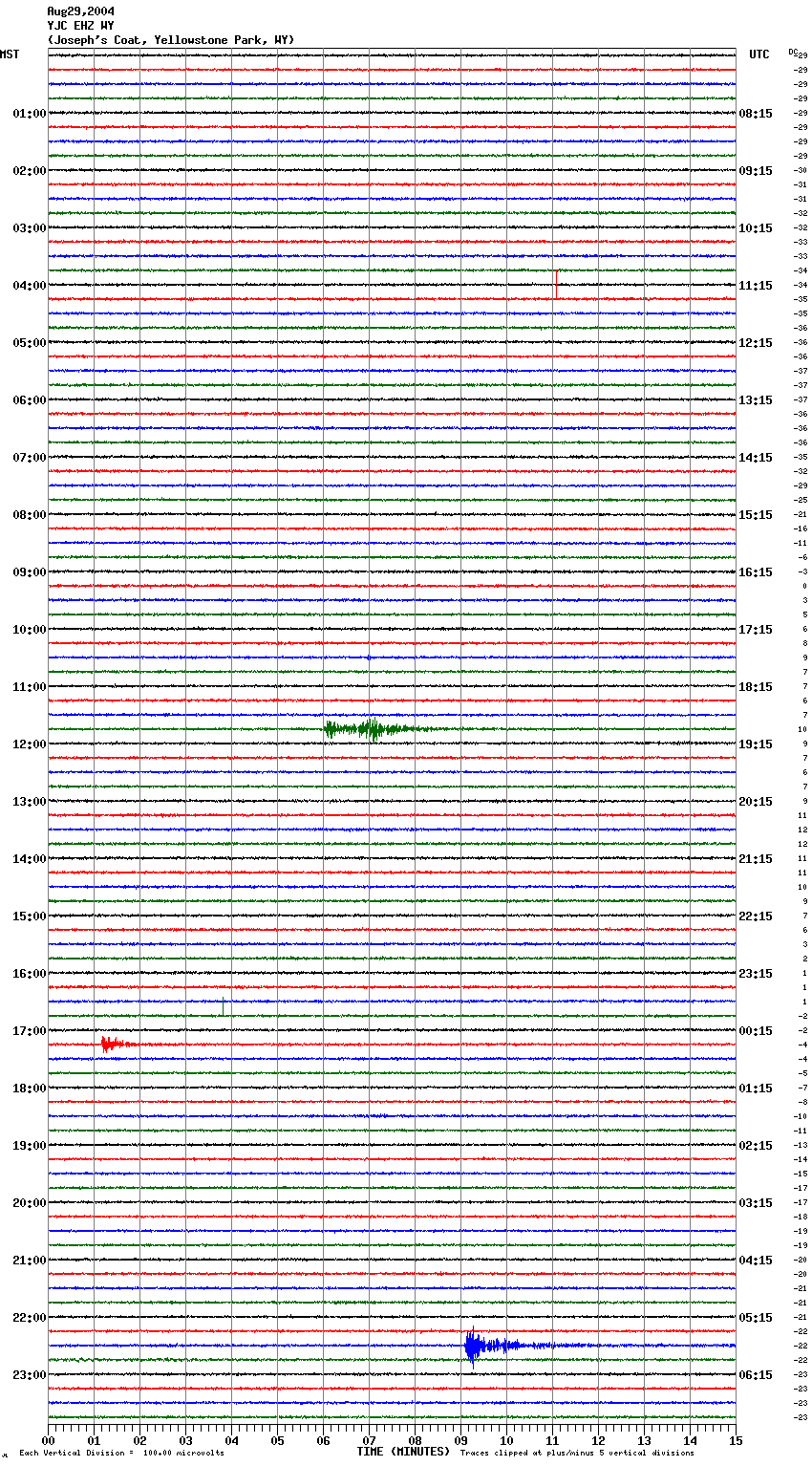Viewport: 812px width, 1466px height.
Task: Click the MST column header
Action: (10, 54)
